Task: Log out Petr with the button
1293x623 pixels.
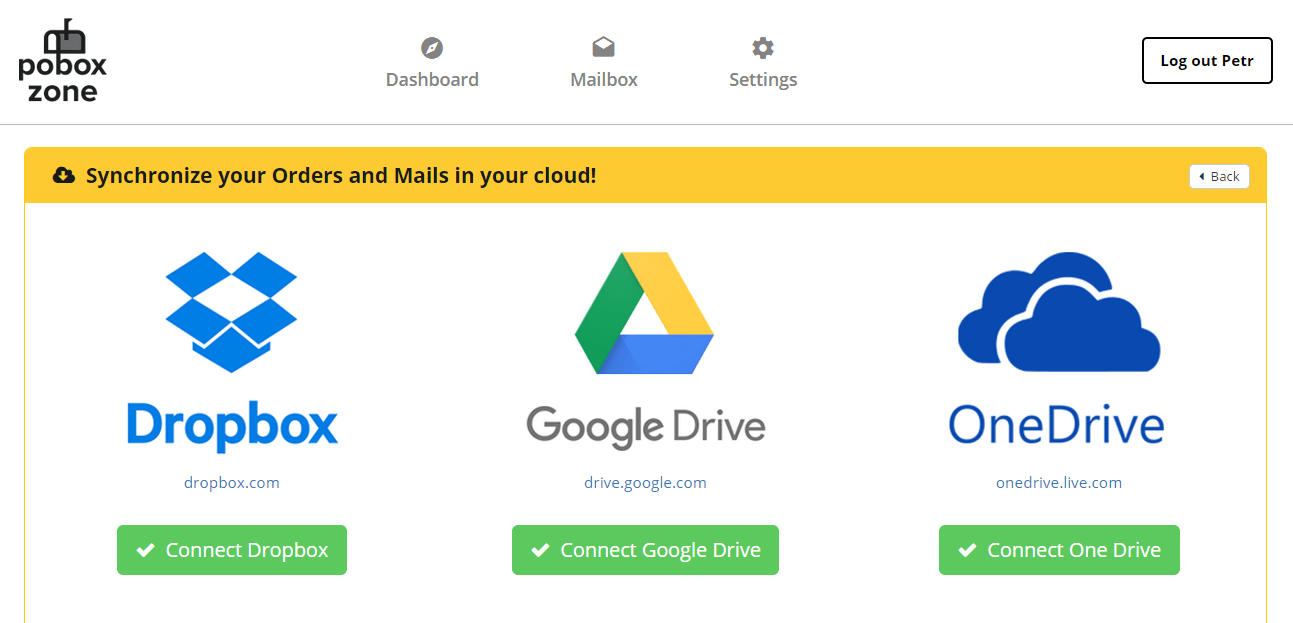Action: click(1207, 61)
